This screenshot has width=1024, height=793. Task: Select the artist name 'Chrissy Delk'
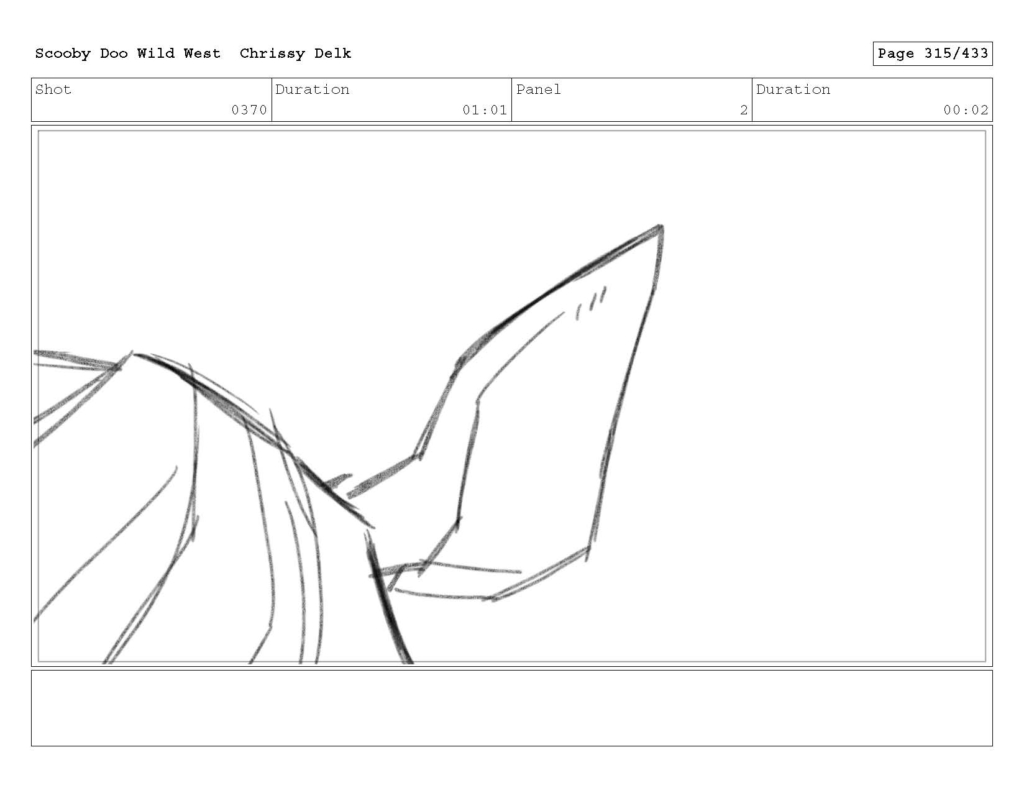pos(295,54)
